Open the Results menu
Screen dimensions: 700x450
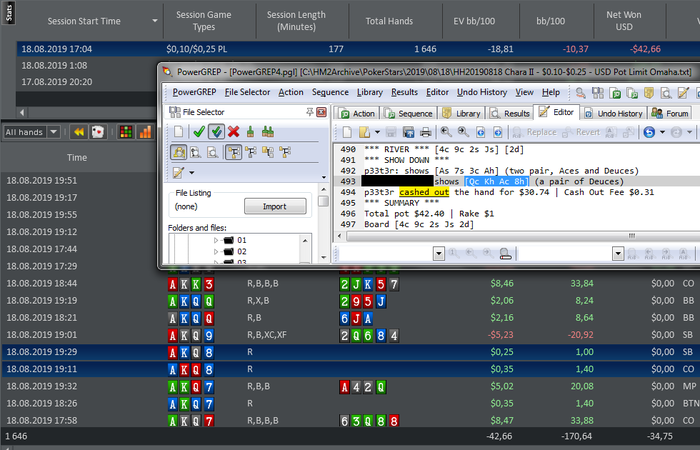[404, 92]
